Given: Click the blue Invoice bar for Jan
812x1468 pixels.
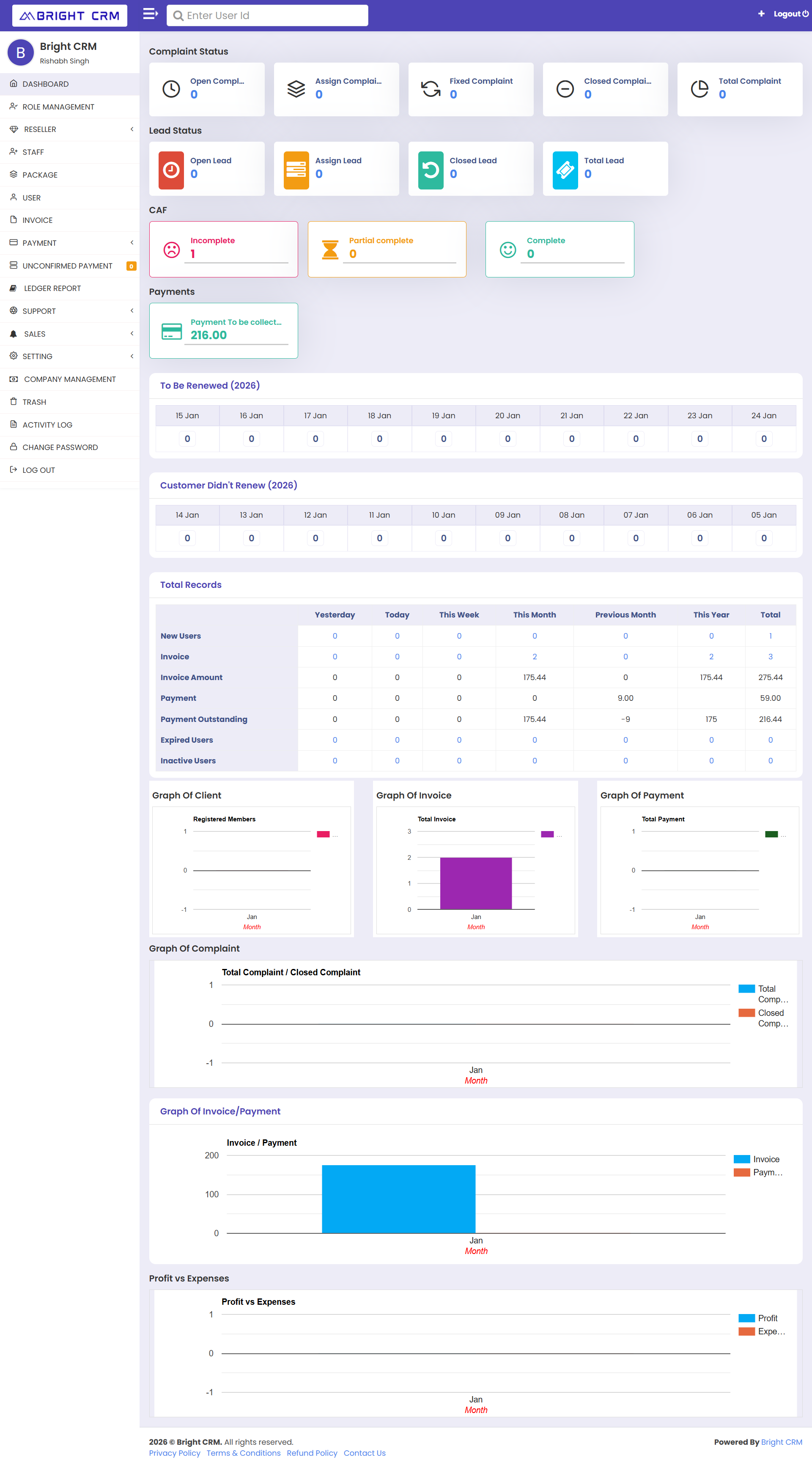Looking at the screenshot, I should pos(398,1199).
